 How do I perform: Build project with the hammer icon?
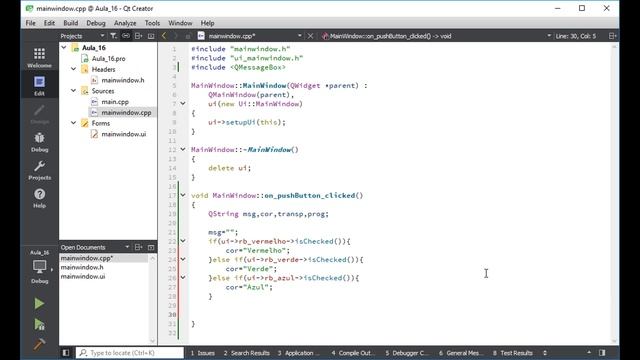click(39, 344)
